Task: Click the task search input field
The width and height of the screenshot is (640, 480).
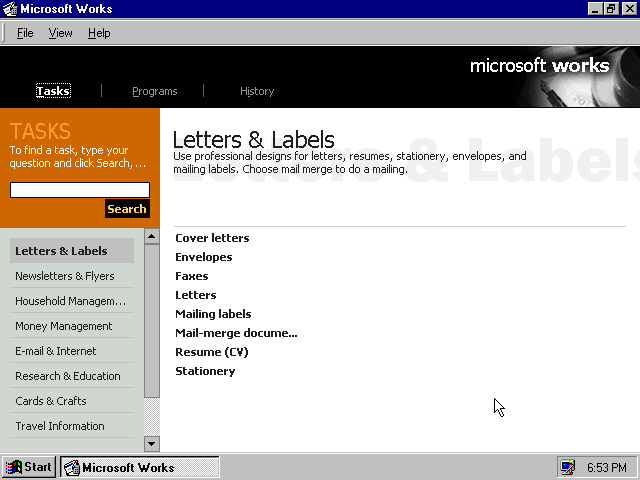Action: tap(80, 190)
